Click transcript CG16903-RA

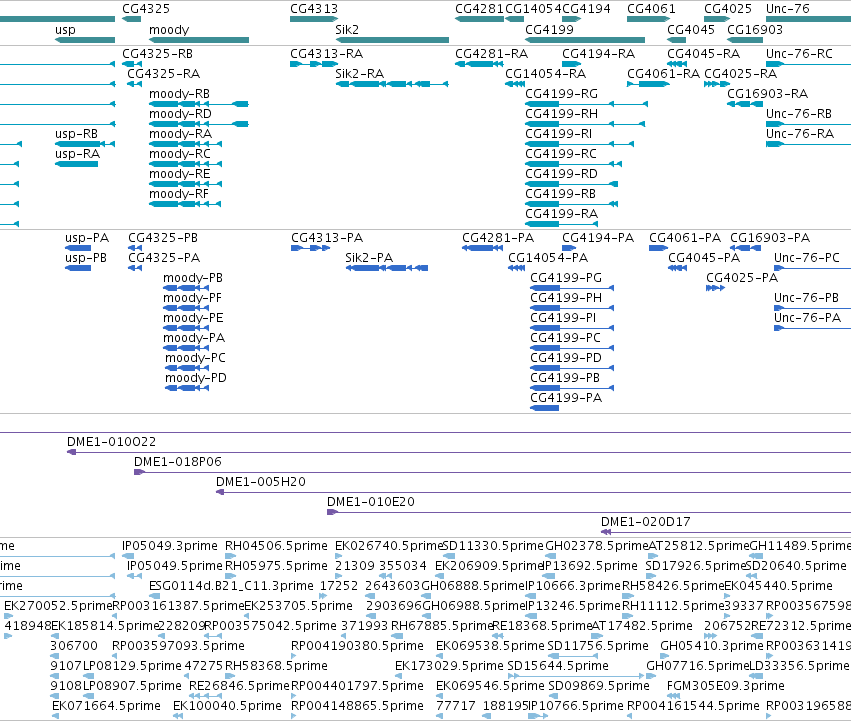point(767,94)
